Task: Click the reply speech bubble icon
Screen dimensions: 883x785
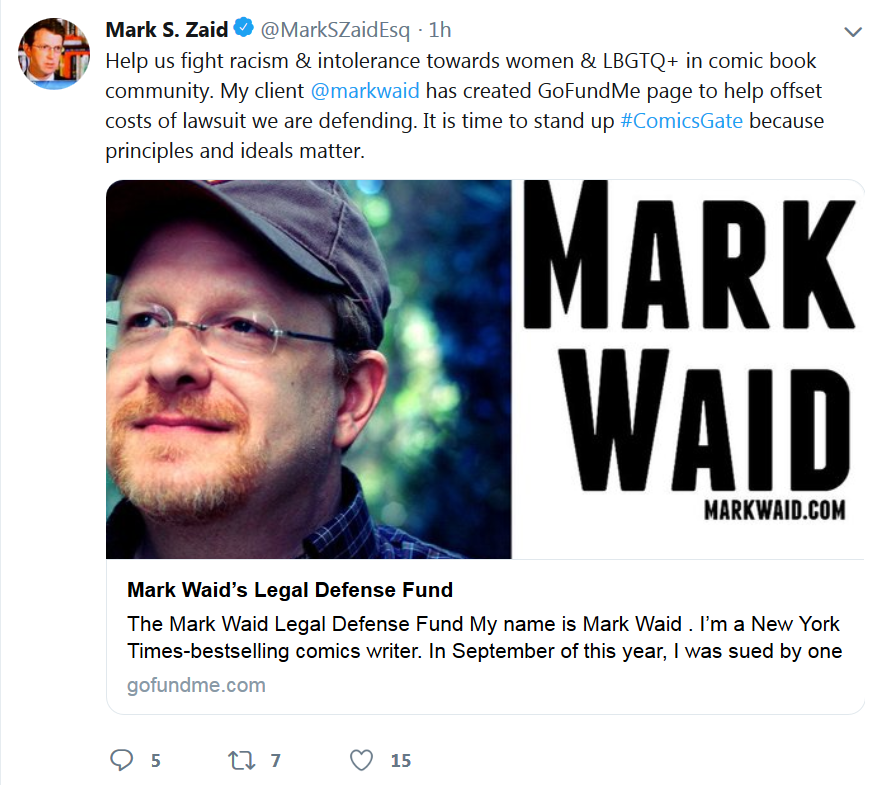Action: 121,760
